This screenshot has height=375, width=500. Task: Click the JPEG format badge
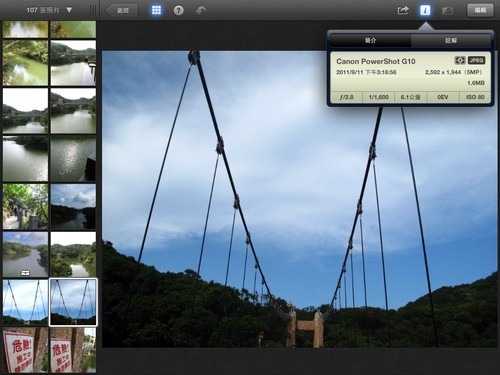pos(476,60)
